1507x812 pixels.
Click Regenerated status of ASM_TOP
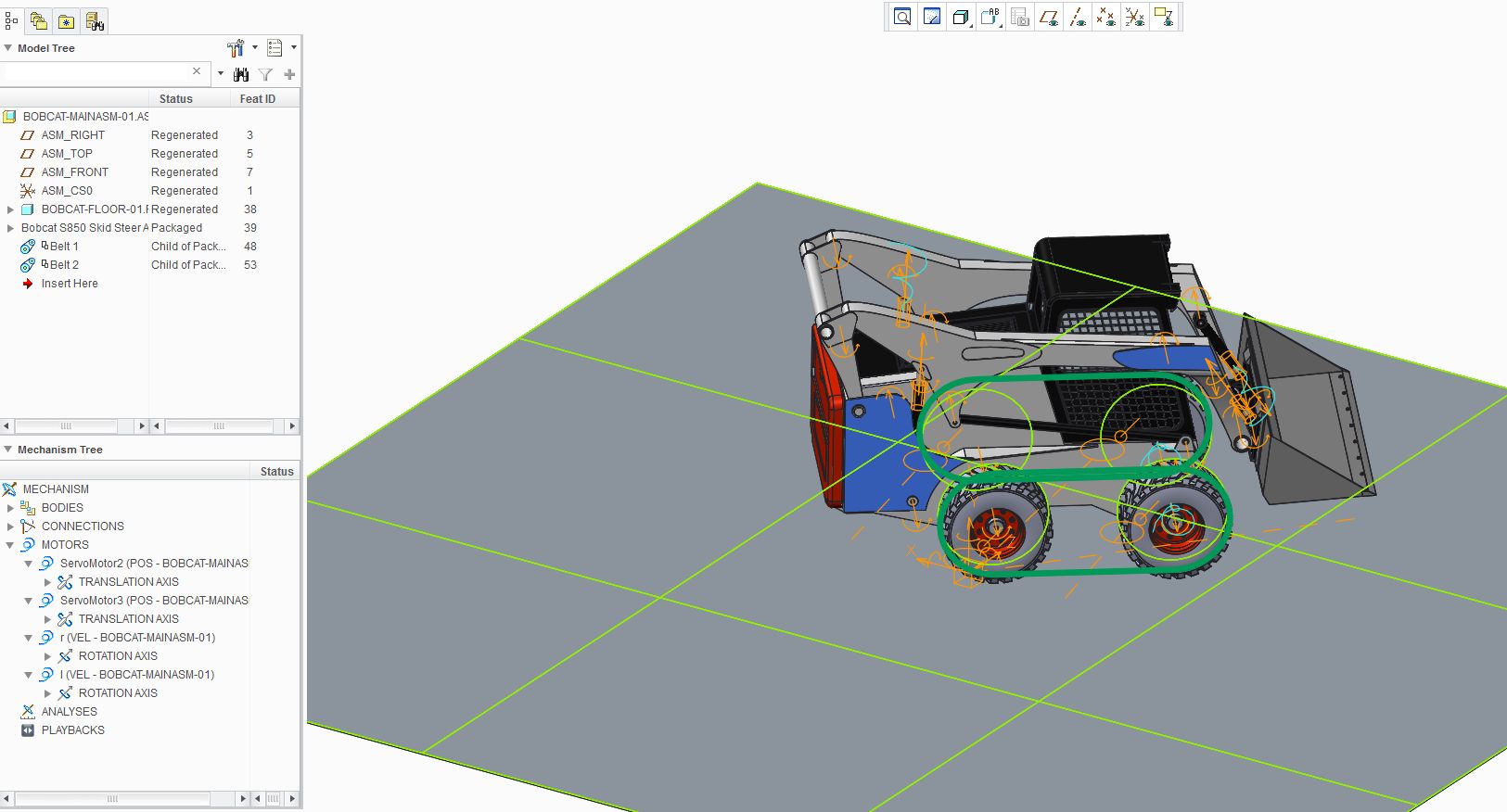coord(185,154)
